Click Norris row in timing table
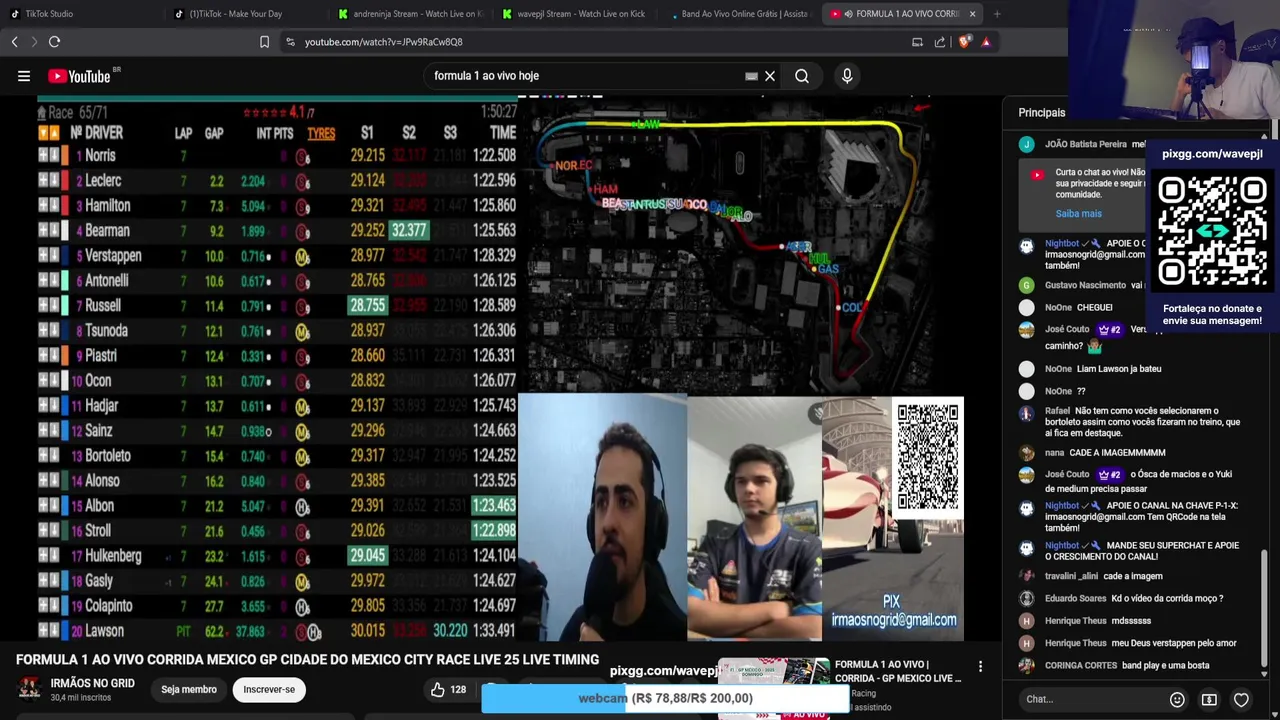 click(x=278, y=156)
